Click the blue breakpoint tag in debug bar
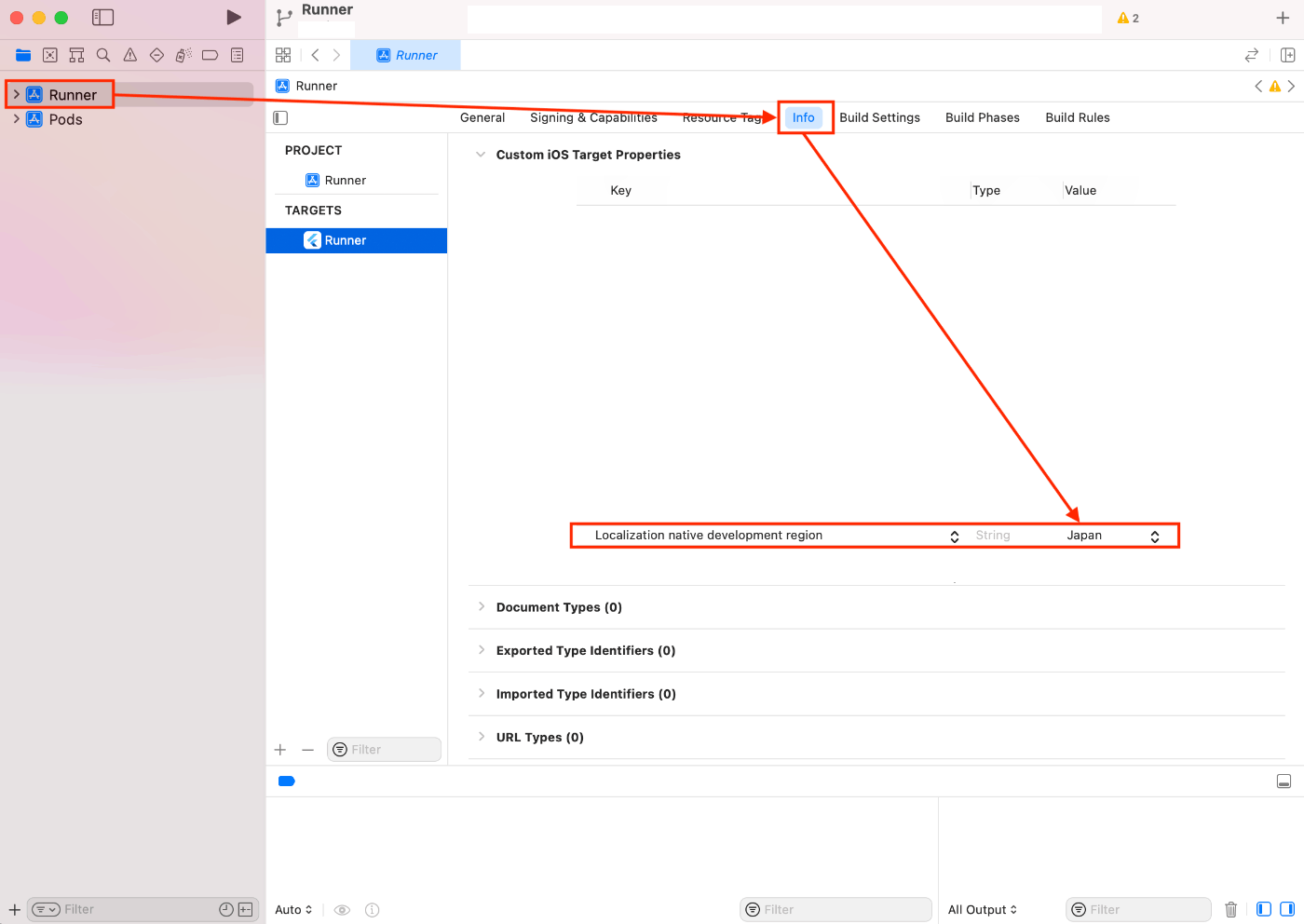Image resolution: width=1304 pixels, height=924 pixels. tap(287, 781)
